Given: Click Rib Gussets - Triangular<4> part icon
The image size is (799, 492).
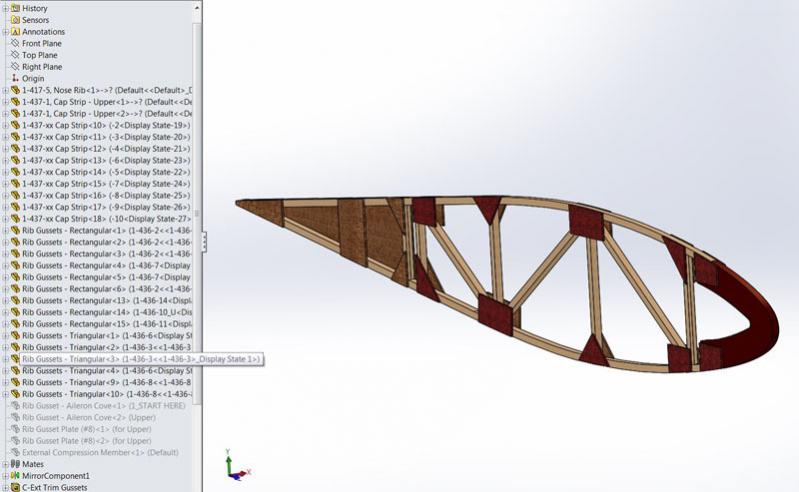Looking at the screenshot, I should pos(15,371).
